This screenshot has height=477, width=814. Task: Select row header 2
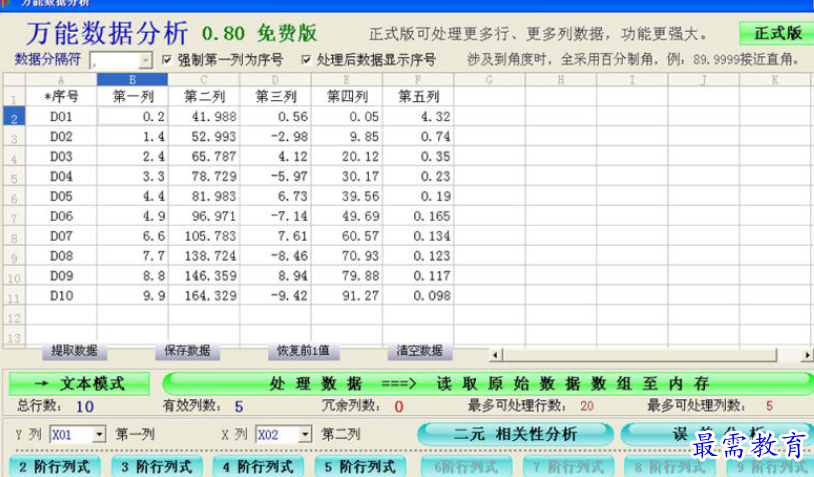14,117
